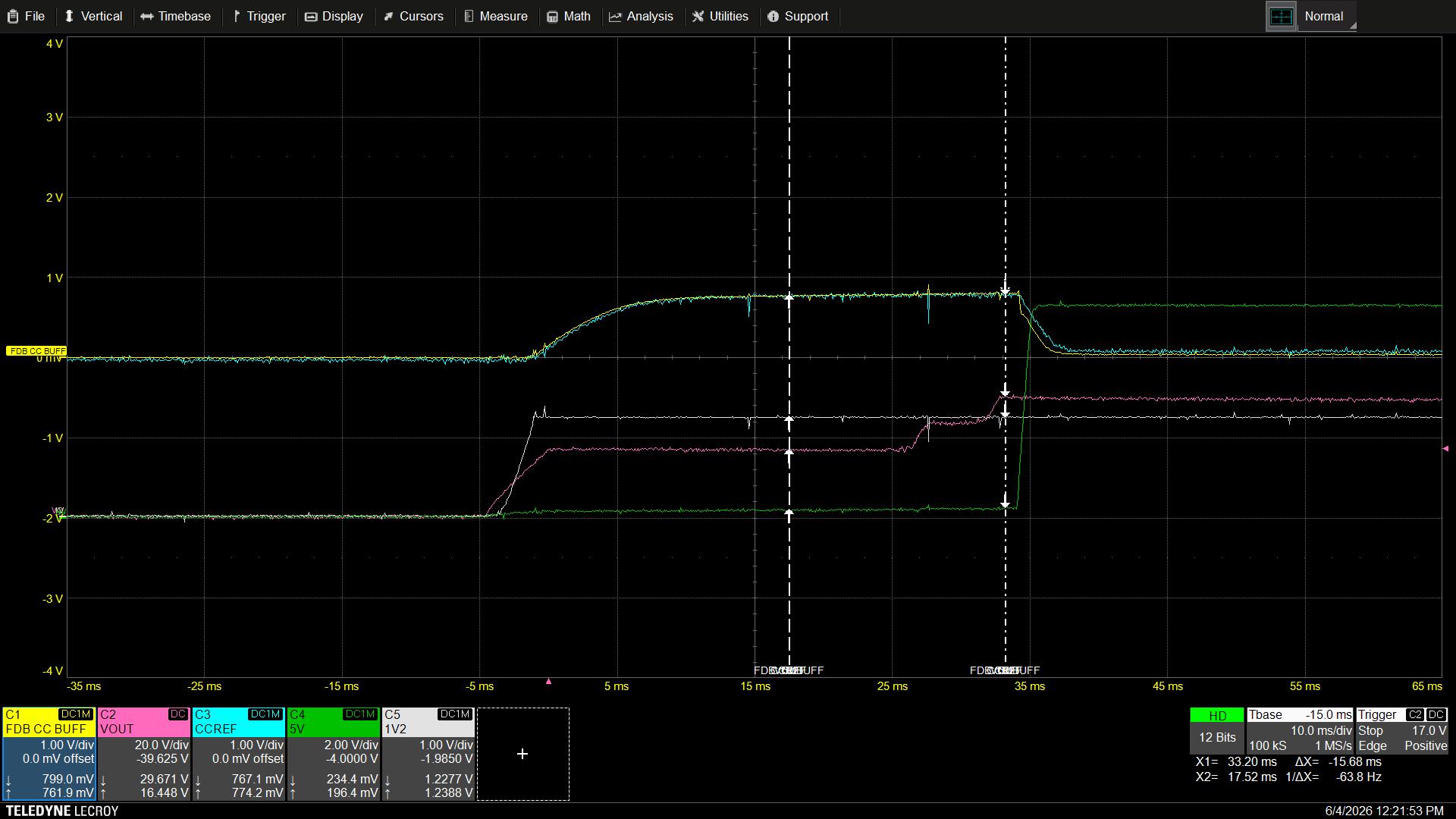Click the Edge trigger type label
Screen dimensions: 1456x819
(1372, 746)
